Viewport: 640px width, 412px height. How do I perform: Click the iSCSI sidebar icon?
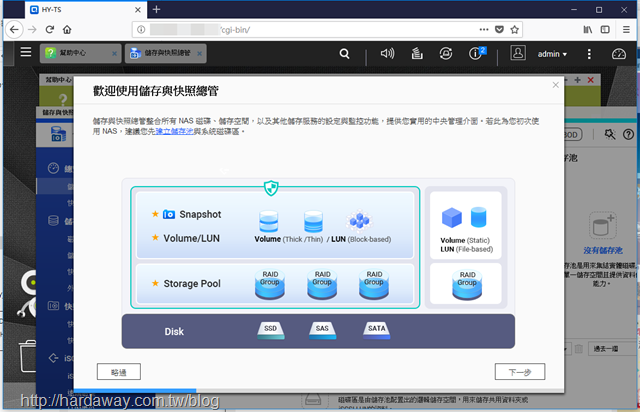[x=53, y=358]
